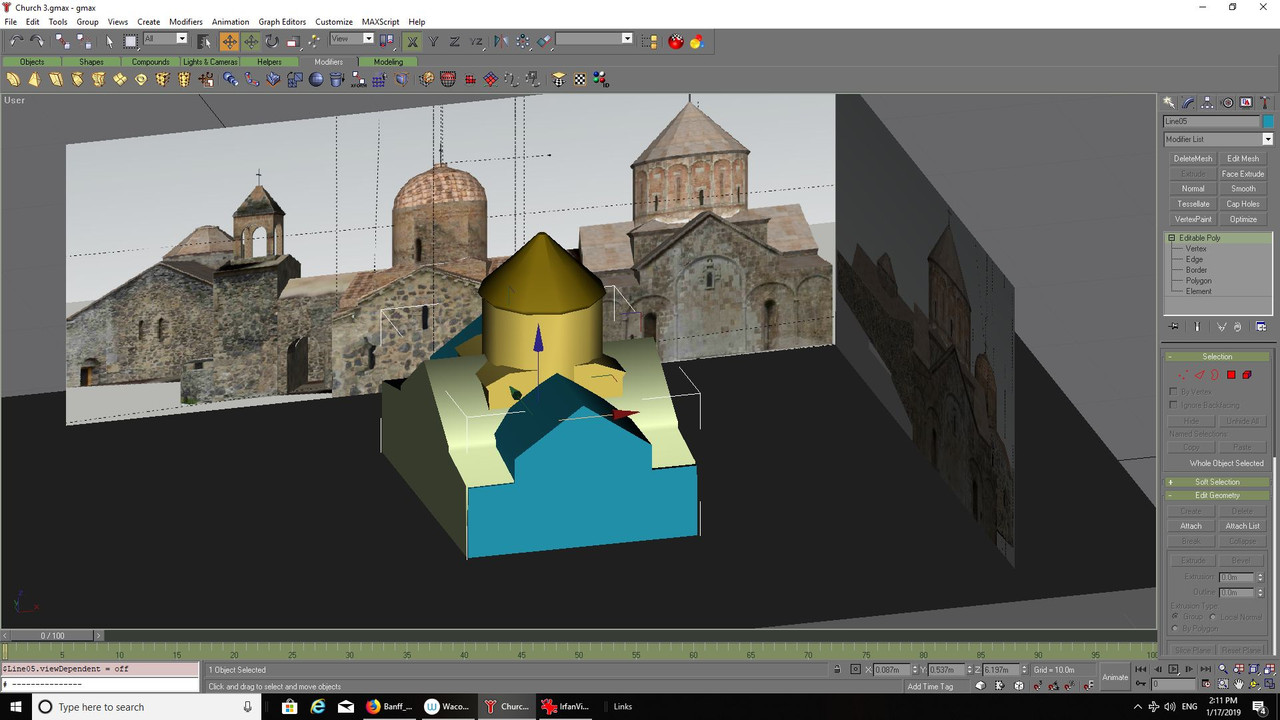Collapse the Selection rollout
The height and width of the screenshot is (720, 1280).
pos(1217,357)
